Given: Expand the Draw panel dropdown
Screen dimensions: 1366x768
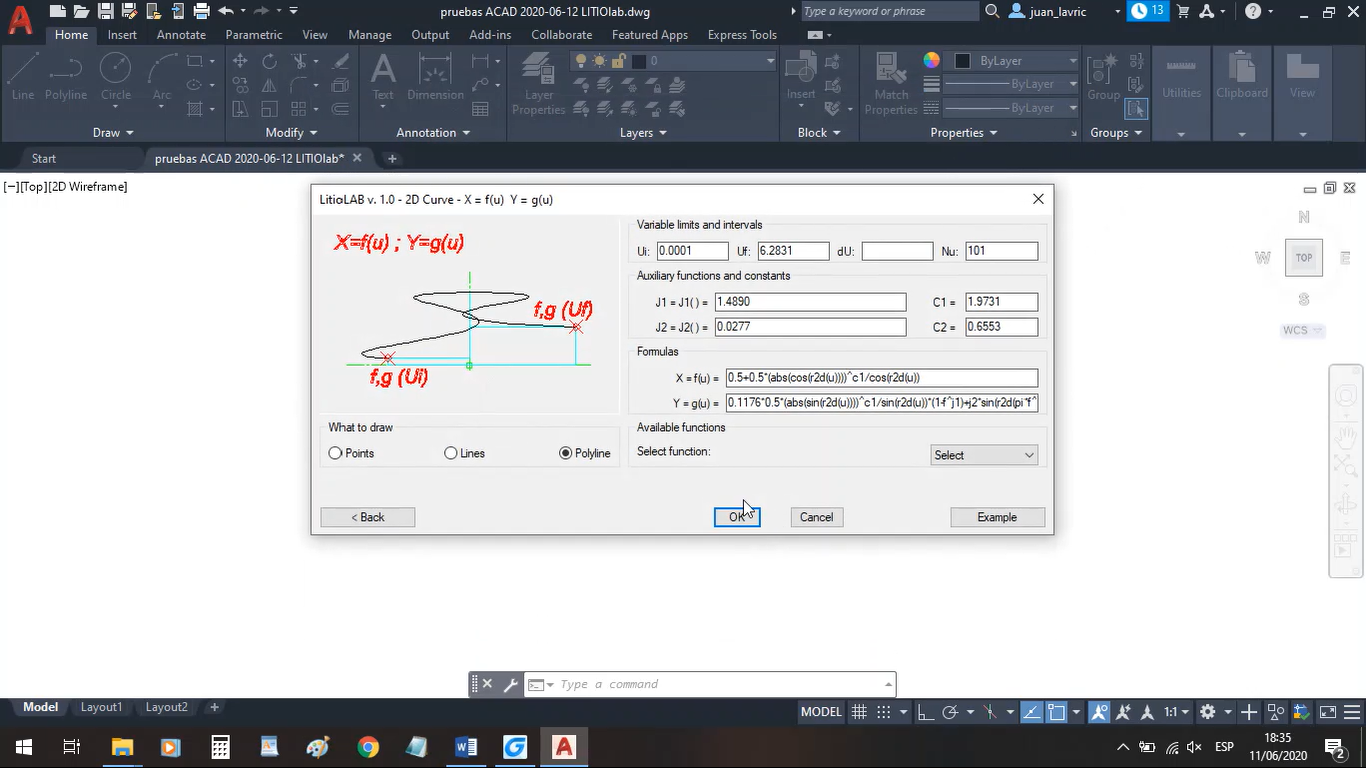Looking at the screenshot, I should click(112, 132).
